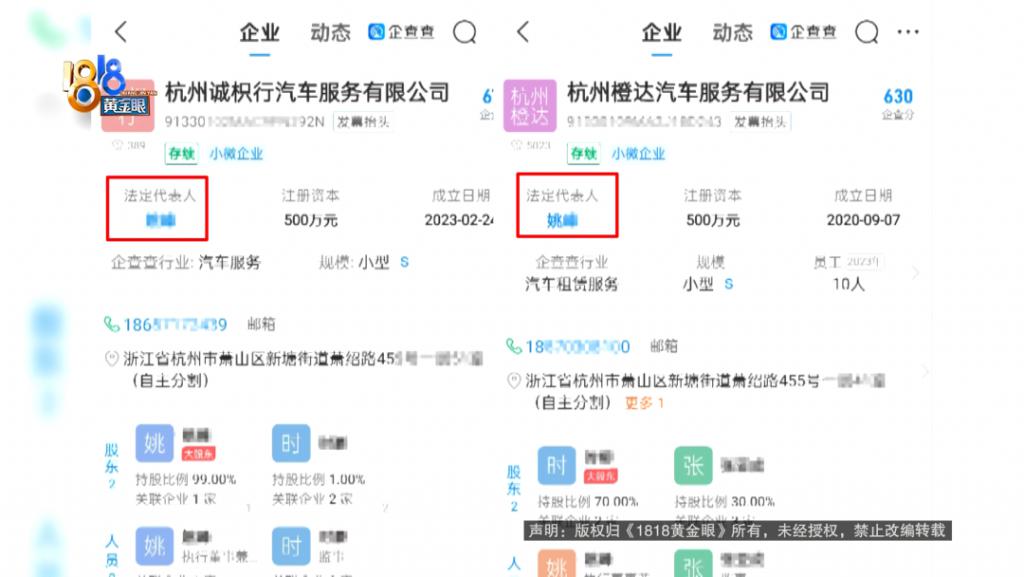Expand the address chevron on 杭州橙达
The image size is (1024, 577).
(925, 371)
